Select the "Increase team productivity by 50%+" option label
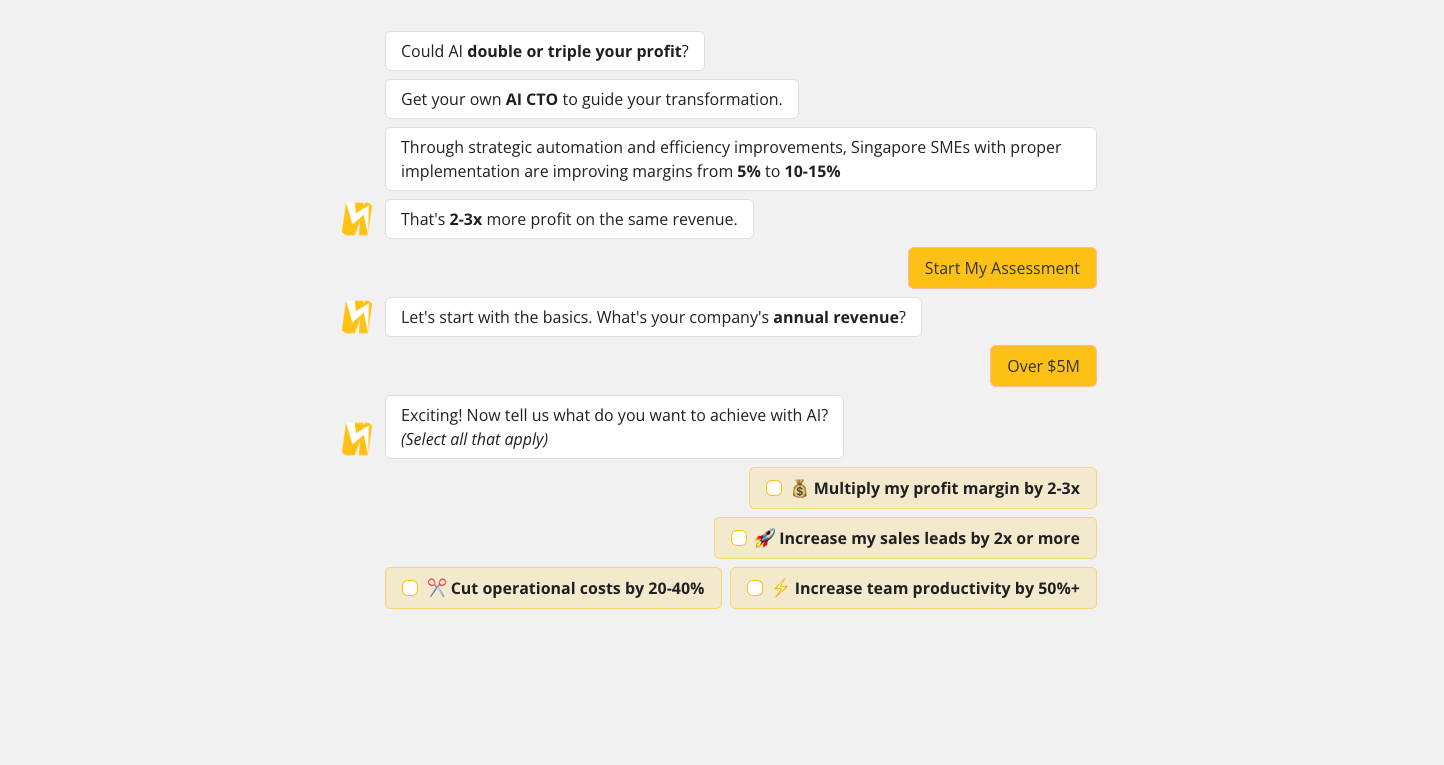Screen dimensions: 1444x765 937,588
